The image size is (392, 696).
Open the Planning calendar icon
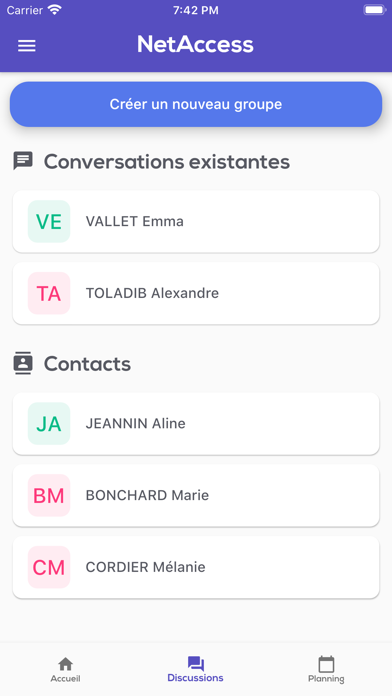[x=326, y=664]
